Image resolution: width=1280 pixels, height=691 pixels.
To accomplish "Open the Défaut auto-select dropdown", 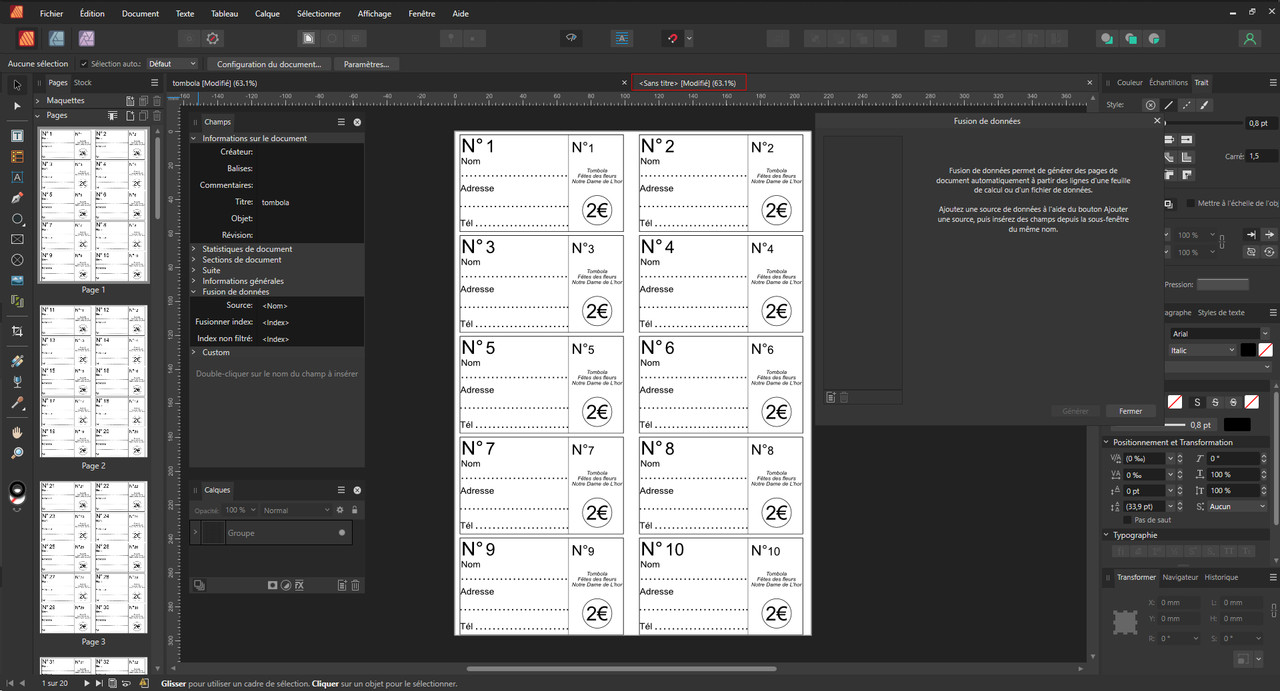I will pos(171,64).
